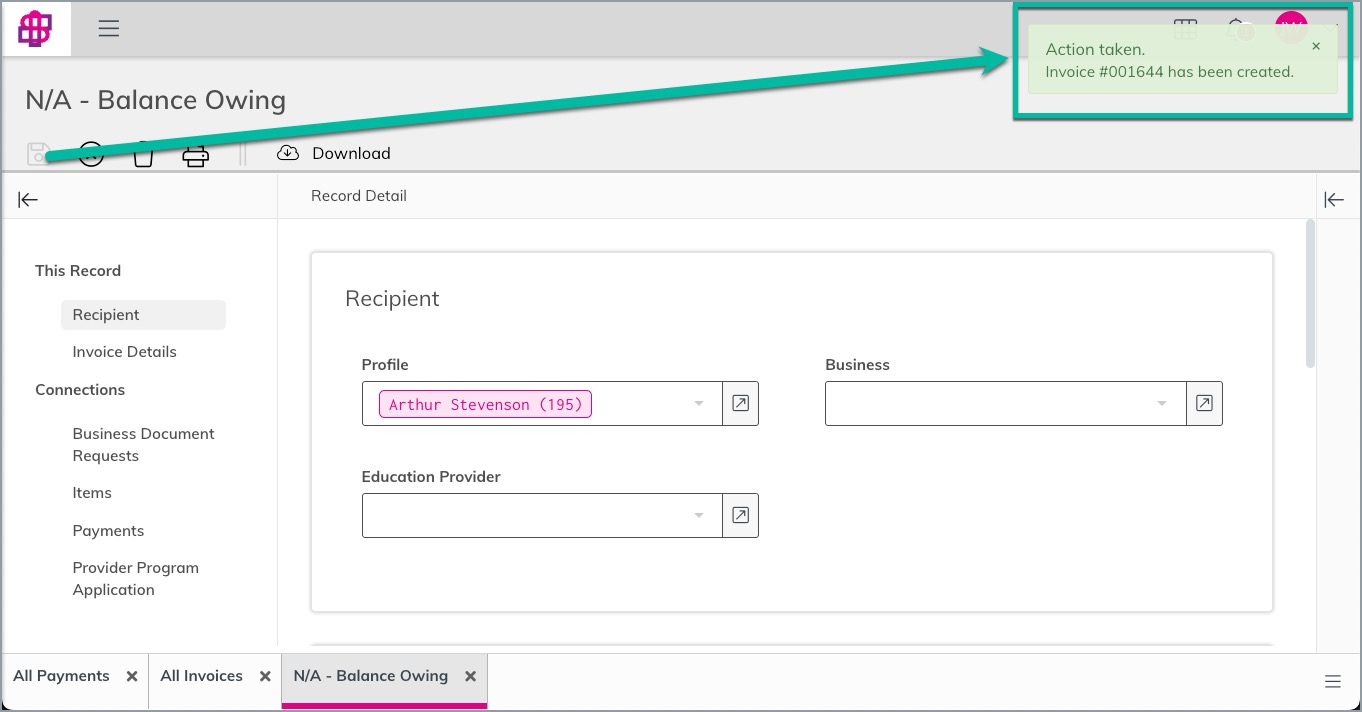Screen dimensions: 1362x712
Task: Click the "Education Provider" field label
Action: click(431, 477)
